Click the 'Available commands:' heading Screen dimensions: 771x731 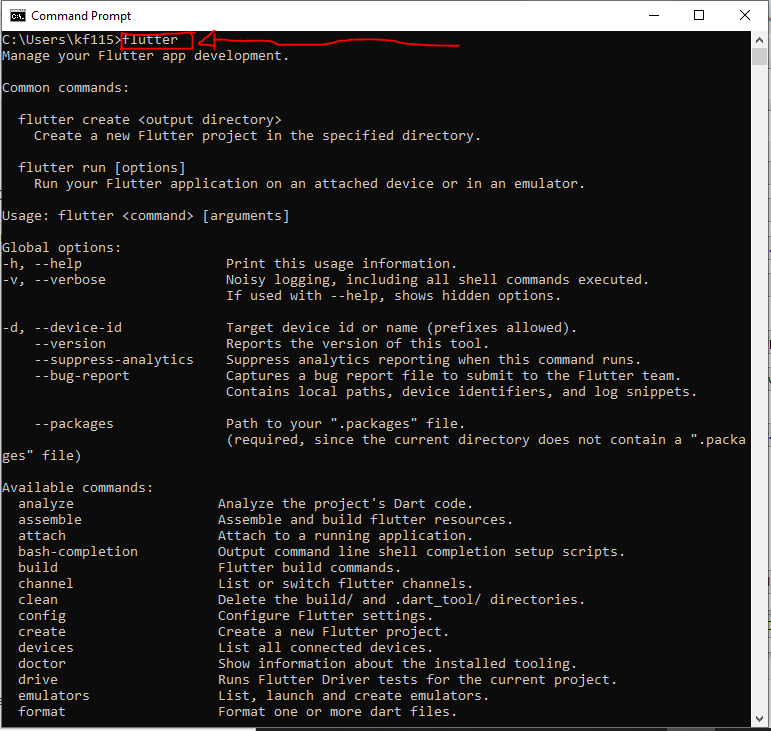pos(78,488)
